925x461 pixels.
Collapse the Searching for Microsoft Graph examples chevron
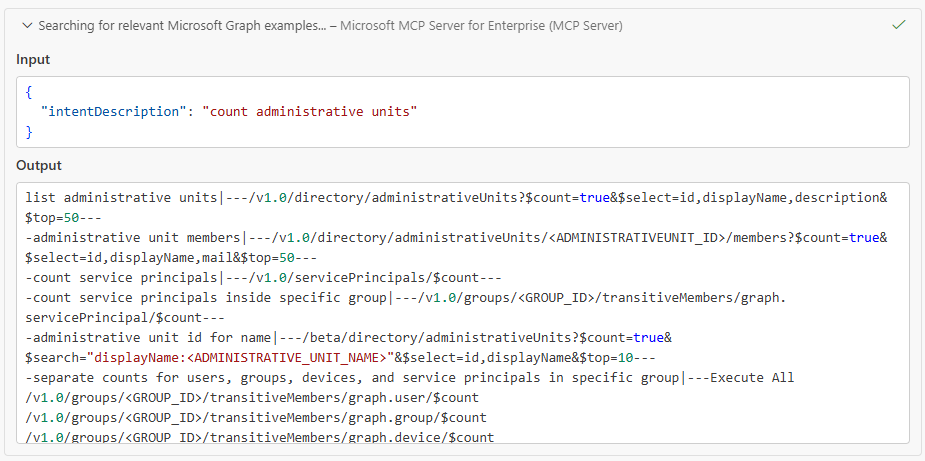click(x=27, y=26)
